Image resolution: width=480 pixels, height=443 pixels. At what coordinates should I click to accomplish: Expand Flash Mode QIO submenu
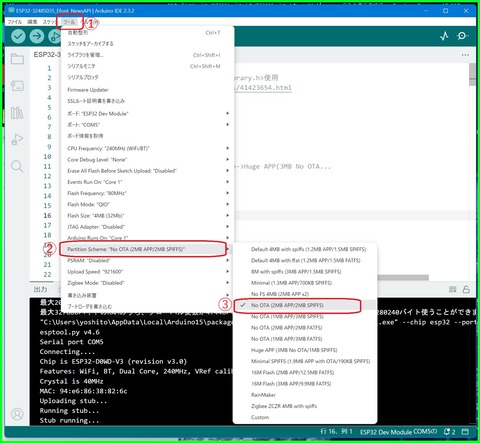[147, 204]
